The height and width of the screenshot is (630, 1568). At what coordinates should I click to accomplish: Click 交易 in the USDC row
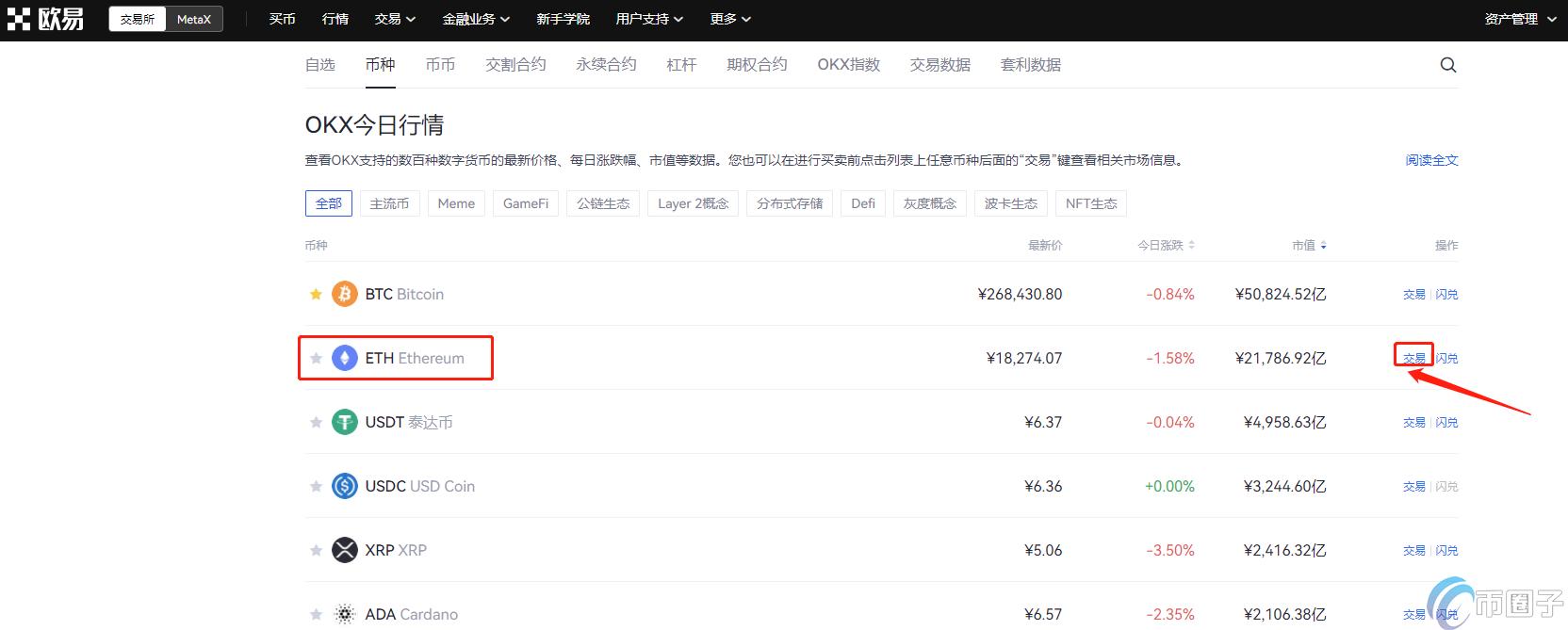click(x=1414, y=487)
